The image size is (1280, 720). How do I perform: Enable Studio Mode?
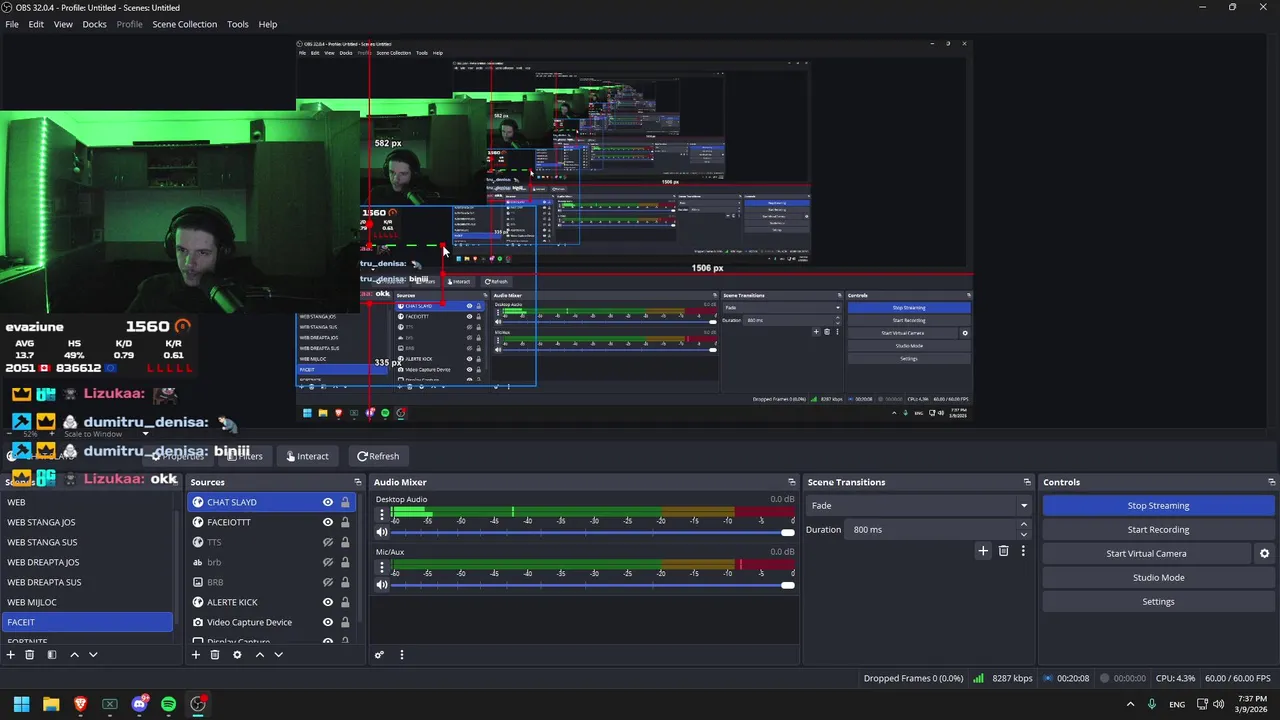pos(1158,577)
